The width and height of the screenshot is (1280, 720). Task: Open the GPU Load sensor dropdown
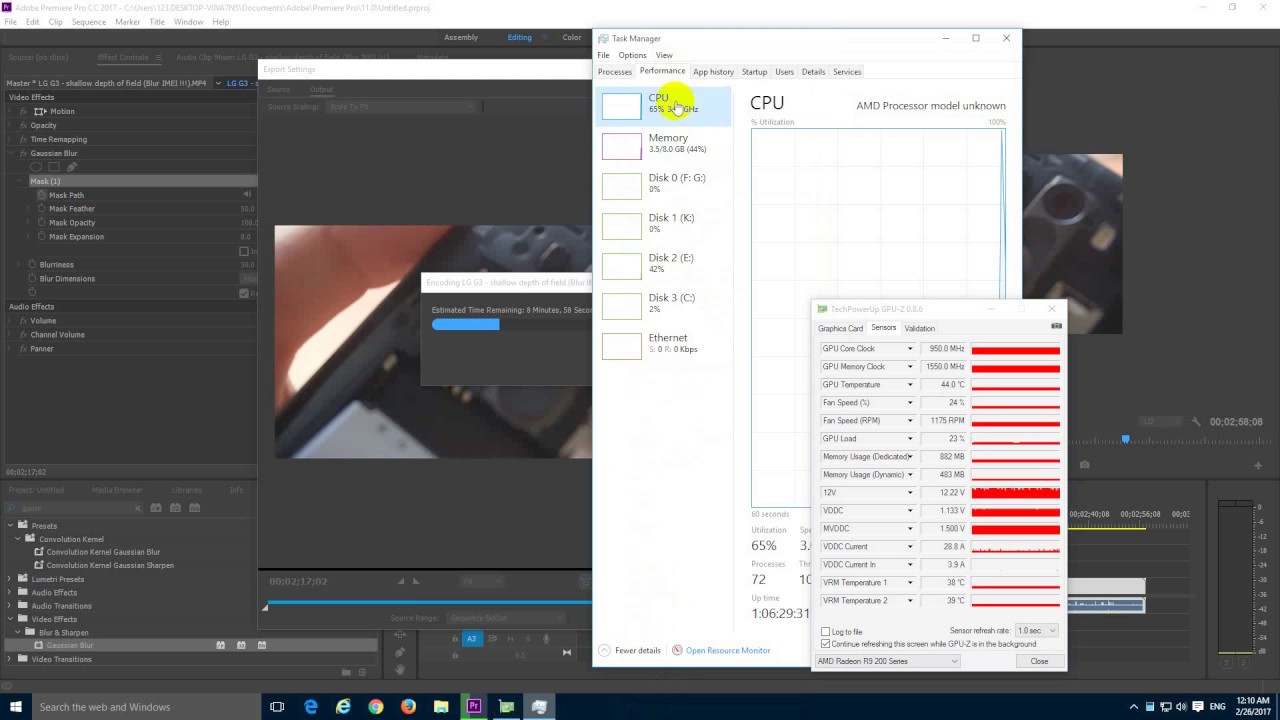click(x=910, y=439)
